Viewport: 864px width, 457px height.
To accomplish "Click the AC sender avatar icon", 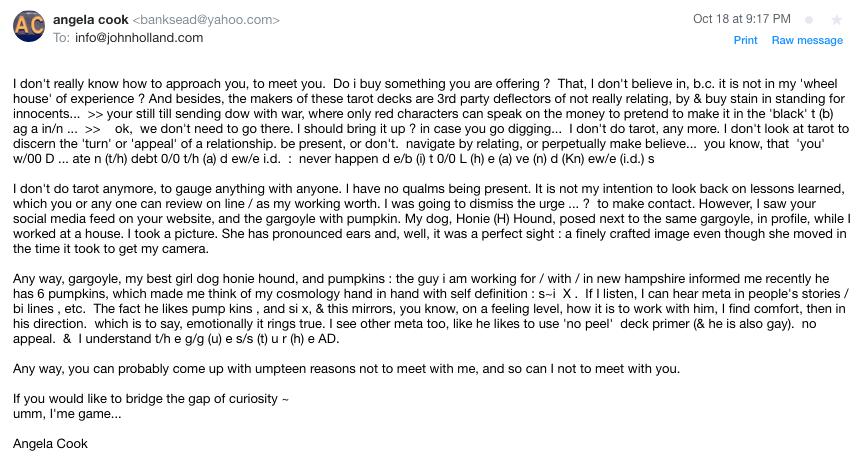I will [29, 26].
